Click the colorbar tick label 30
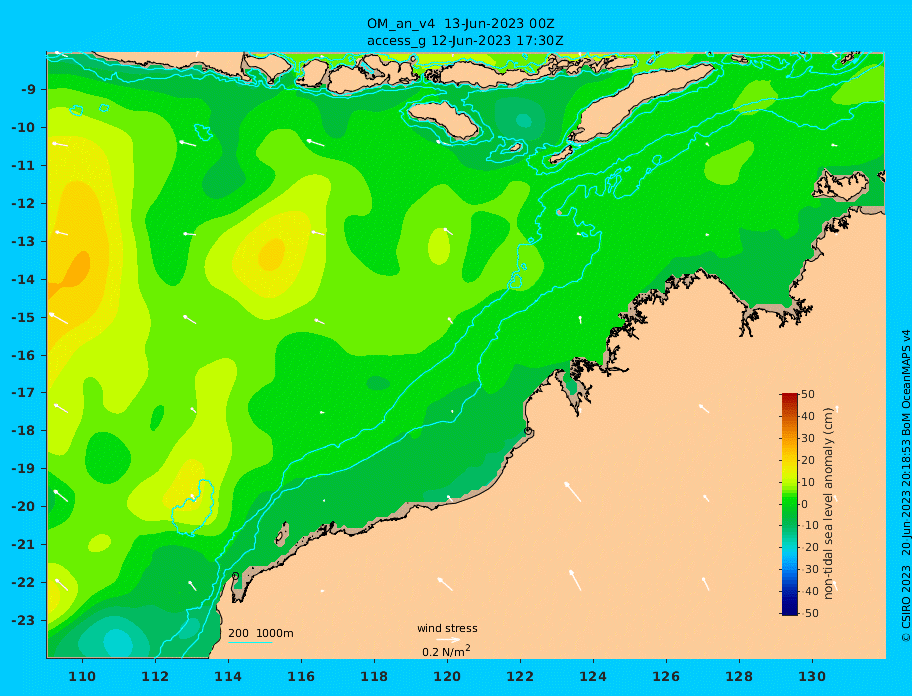 (808, 438)
